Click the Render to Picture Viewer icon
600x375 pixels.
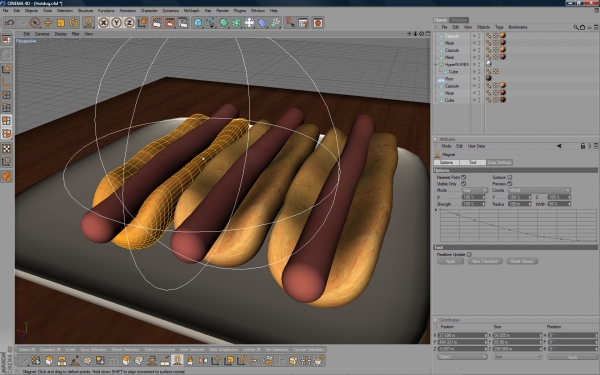(170, 23)
